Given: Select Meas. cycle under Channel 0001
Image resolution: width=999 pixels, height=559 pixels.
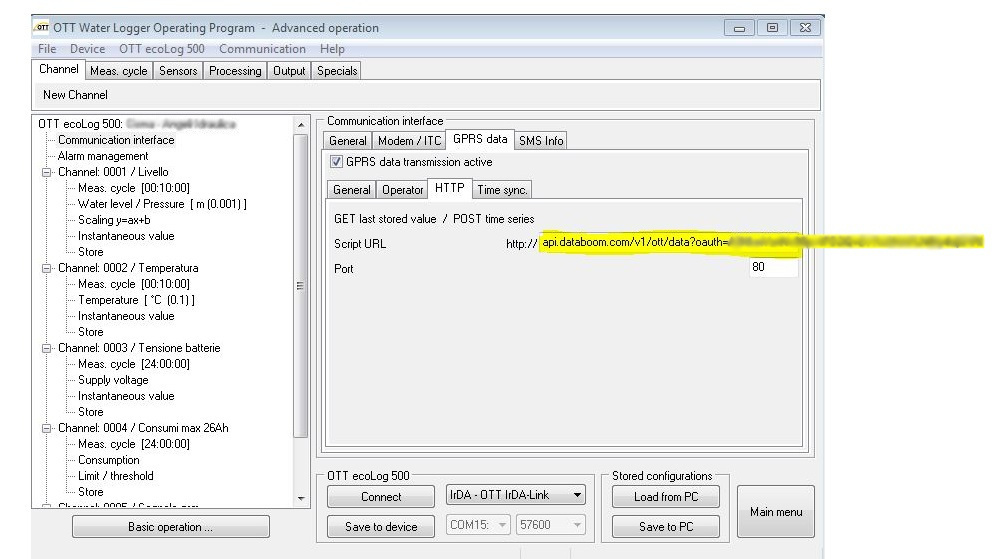Looking at the screenshot, I should (x=134, y=188).
